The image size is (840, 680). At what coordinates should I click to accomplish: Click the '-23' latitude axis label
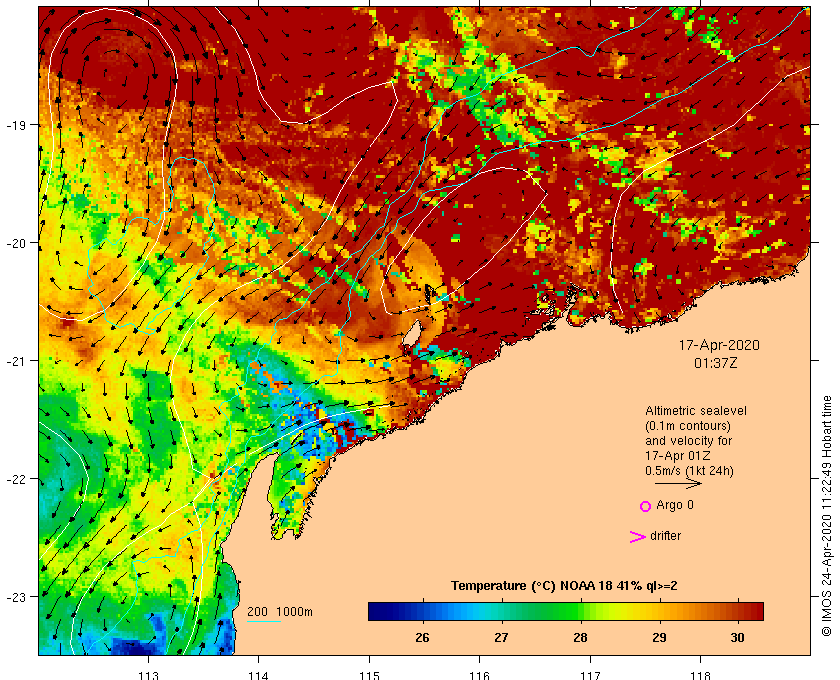[x=16, y=596]
